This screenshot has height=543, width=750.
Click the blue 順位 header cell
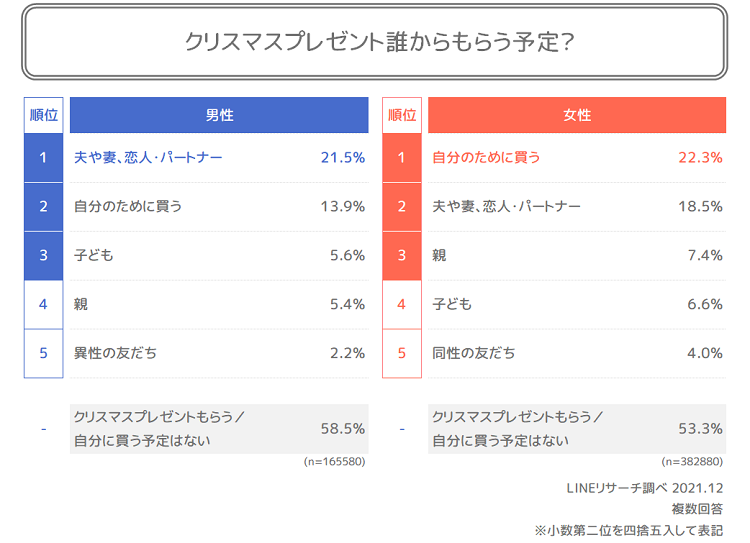tap(44, 115)
